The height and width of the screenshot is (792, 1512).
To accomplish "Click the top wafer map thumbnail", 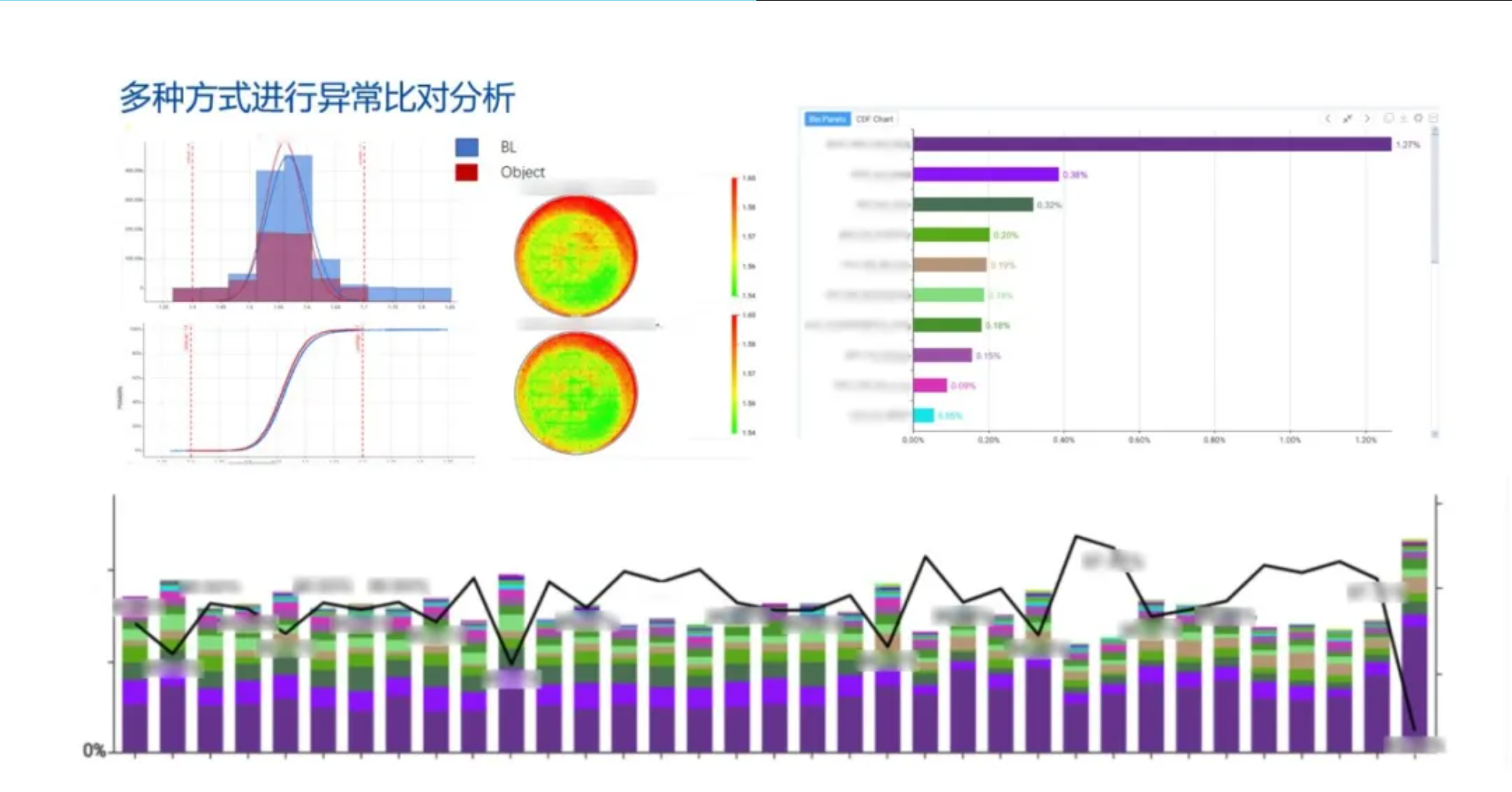I will [x=576, y=255].
